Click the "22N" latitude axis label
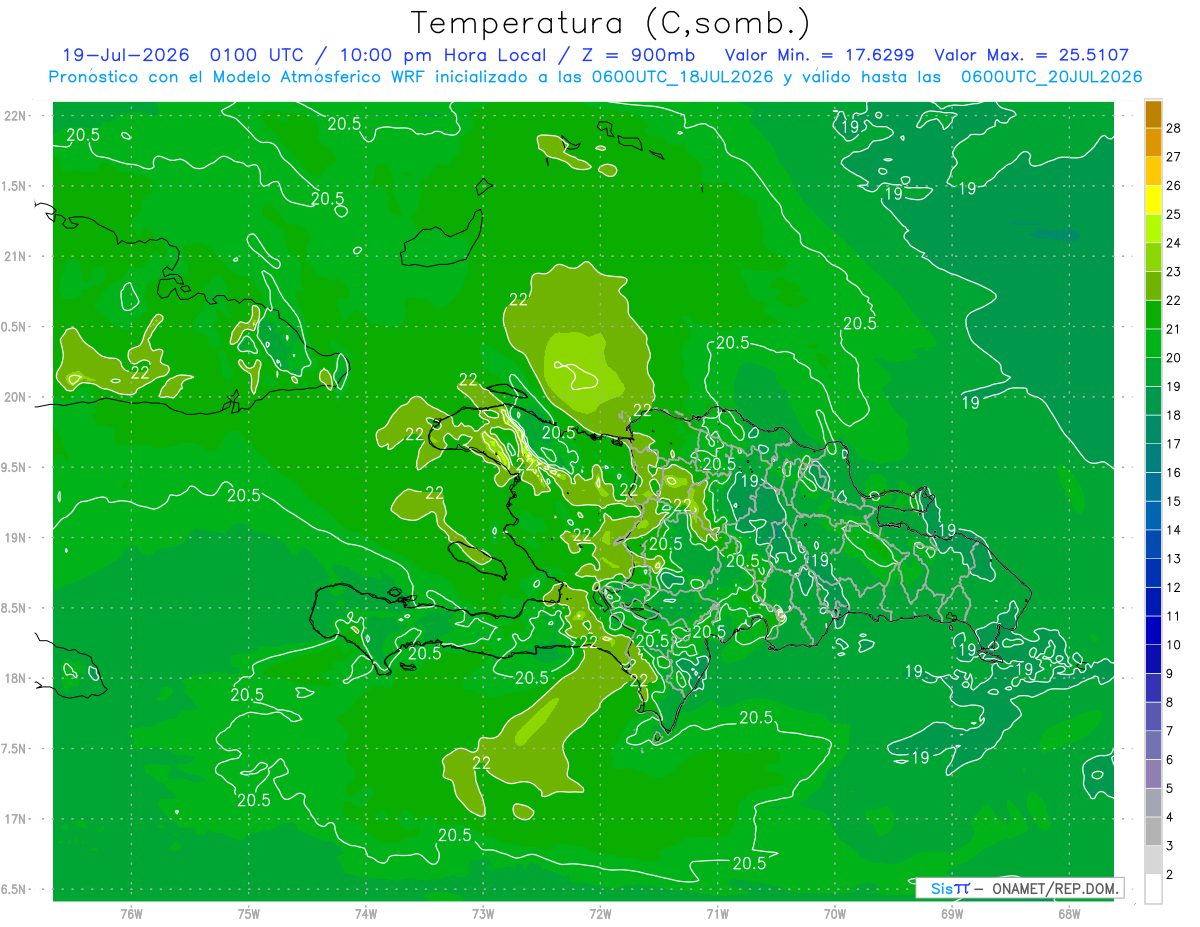Viewport: 1200px width, 927px height. tap(15, 116)
